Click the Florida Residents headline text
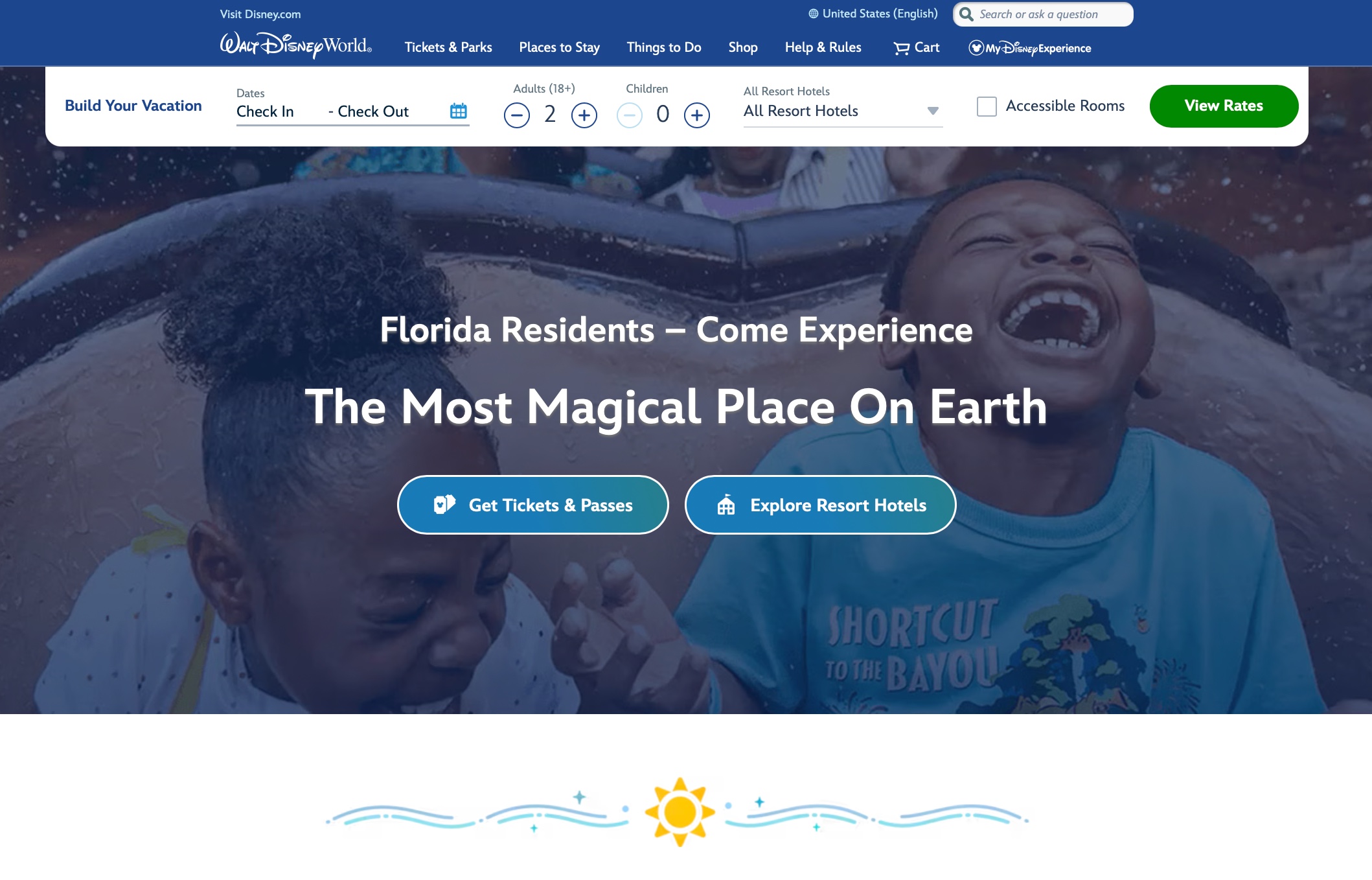 point(676,330)
